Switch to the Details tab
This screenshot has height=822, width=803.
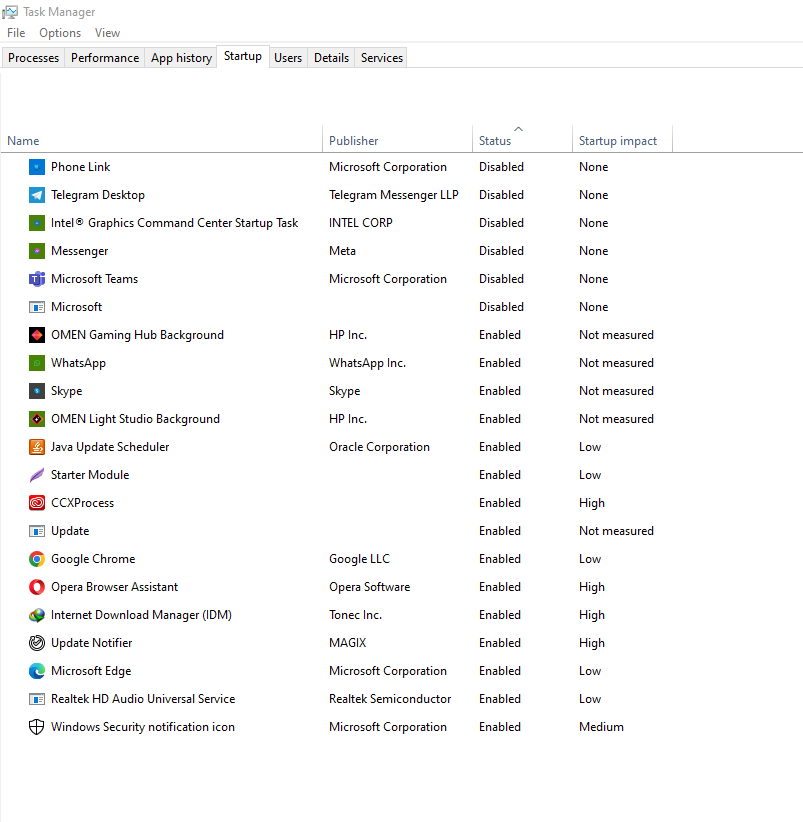[x=331, y=58]
